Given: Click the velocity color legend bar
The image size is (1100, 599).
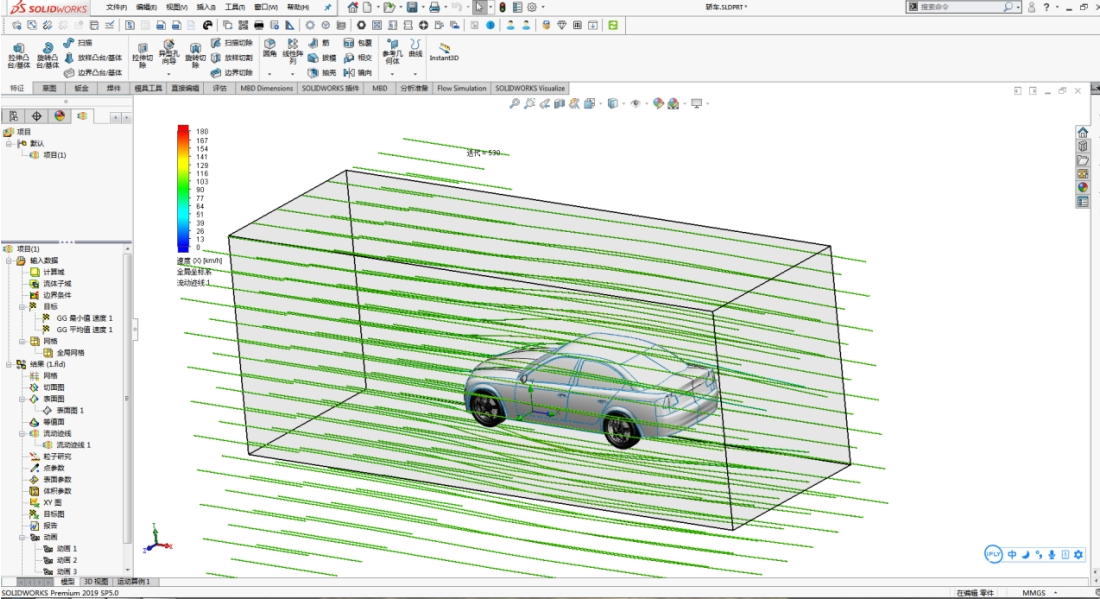Looking at the screenshot, I should point(183,188).
